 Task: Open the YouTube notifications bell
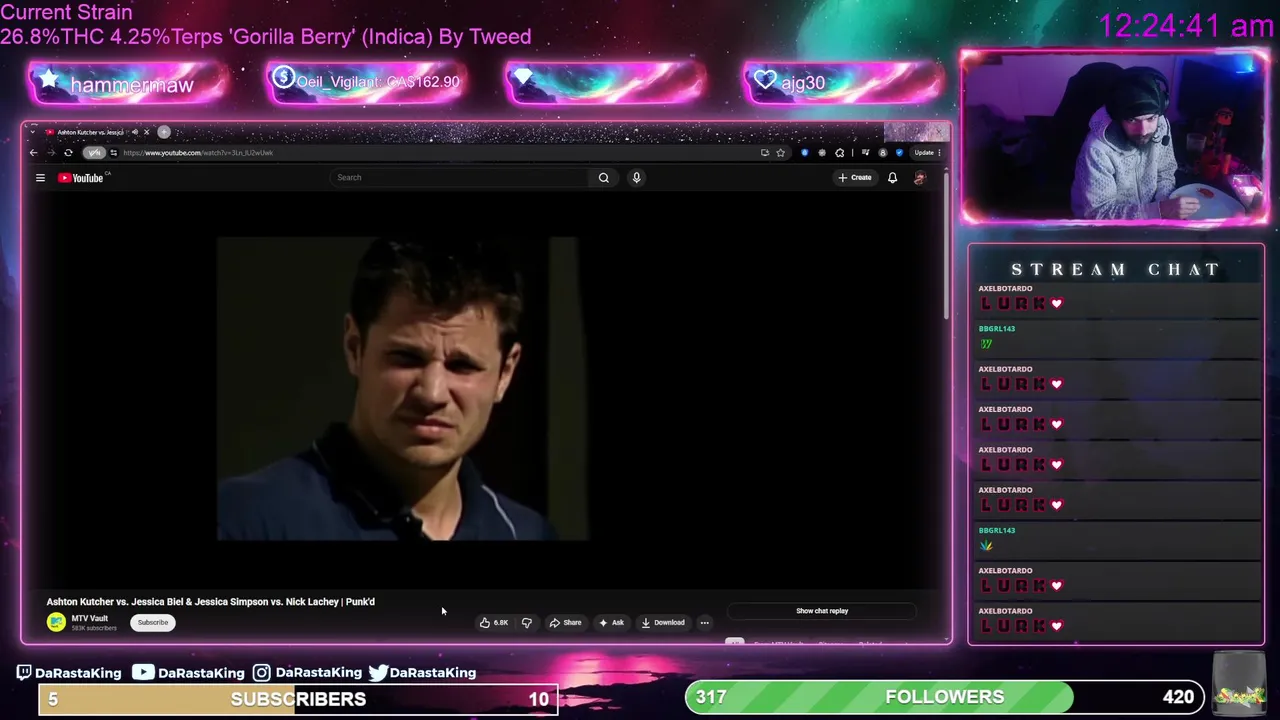coord(892,178)
